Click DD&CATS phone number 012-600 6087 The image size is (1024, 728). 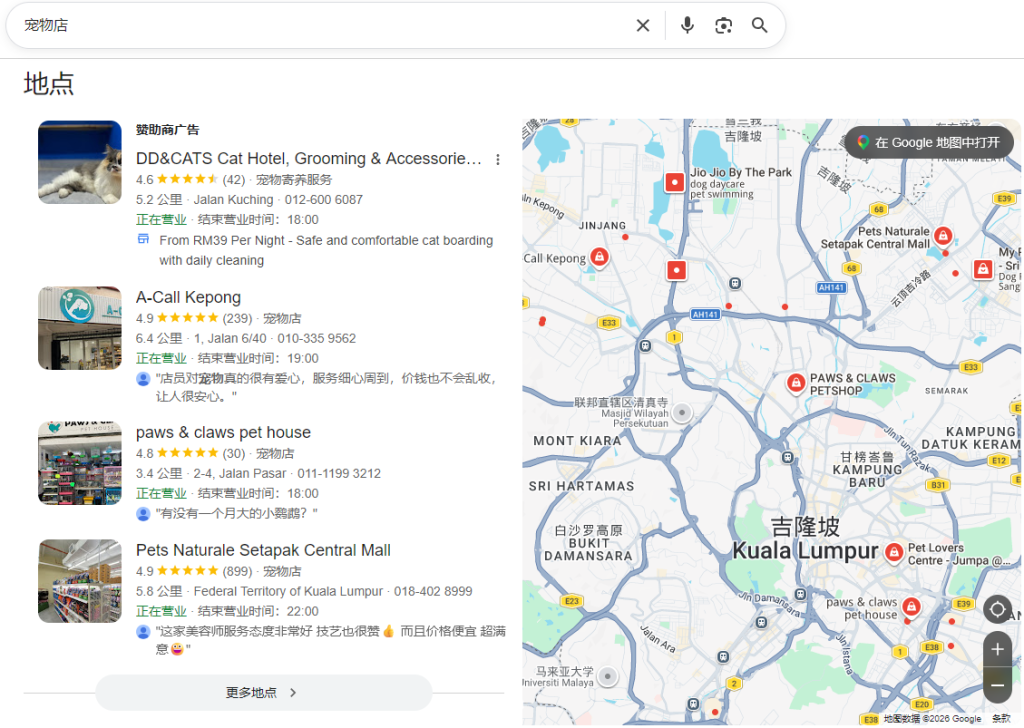click(323, 200)
